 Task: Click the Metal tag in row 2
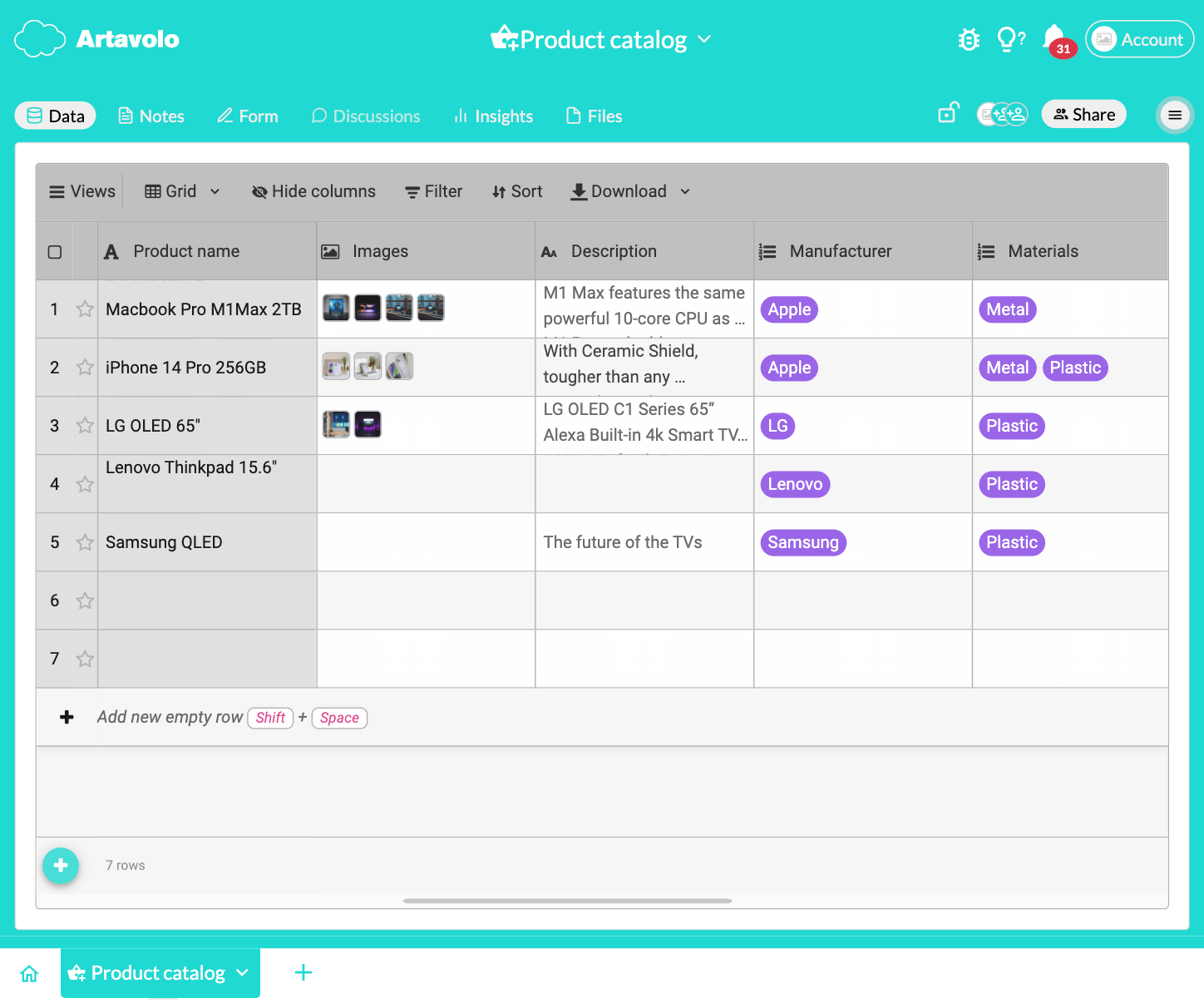tap(1008, 368)
